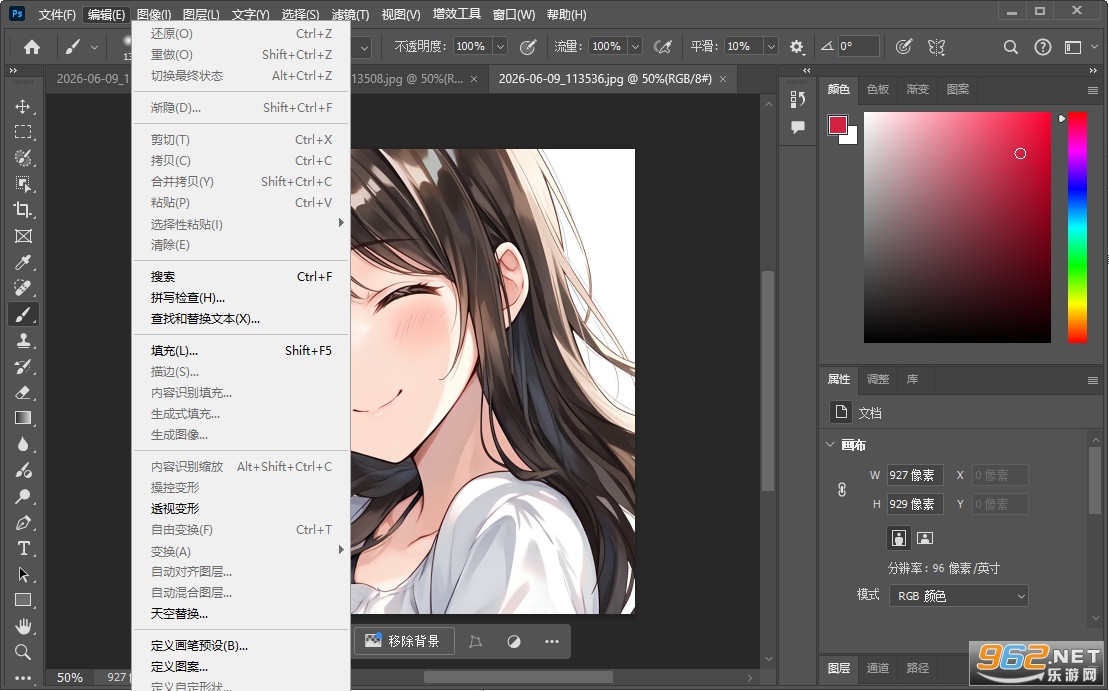Select the Clone Stamp tool
This screenshot has height=691, width=1109.
(x=23, y=340)
